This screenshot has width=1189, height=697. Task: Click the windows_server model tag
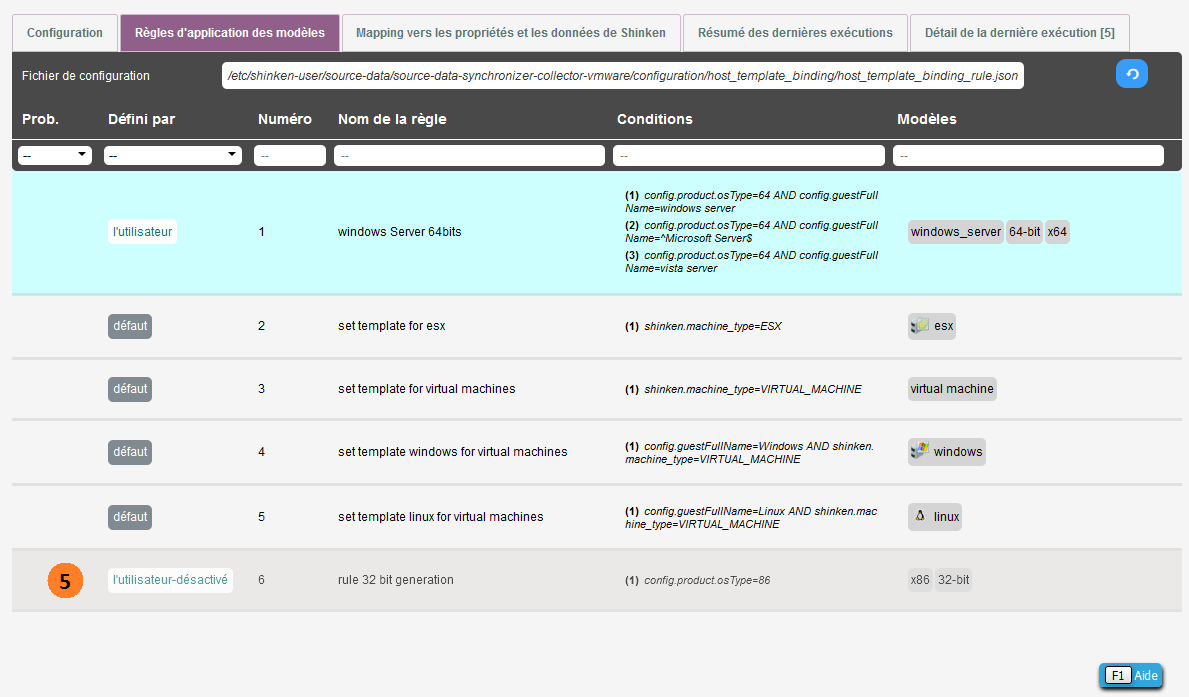(x=955, y=232)
